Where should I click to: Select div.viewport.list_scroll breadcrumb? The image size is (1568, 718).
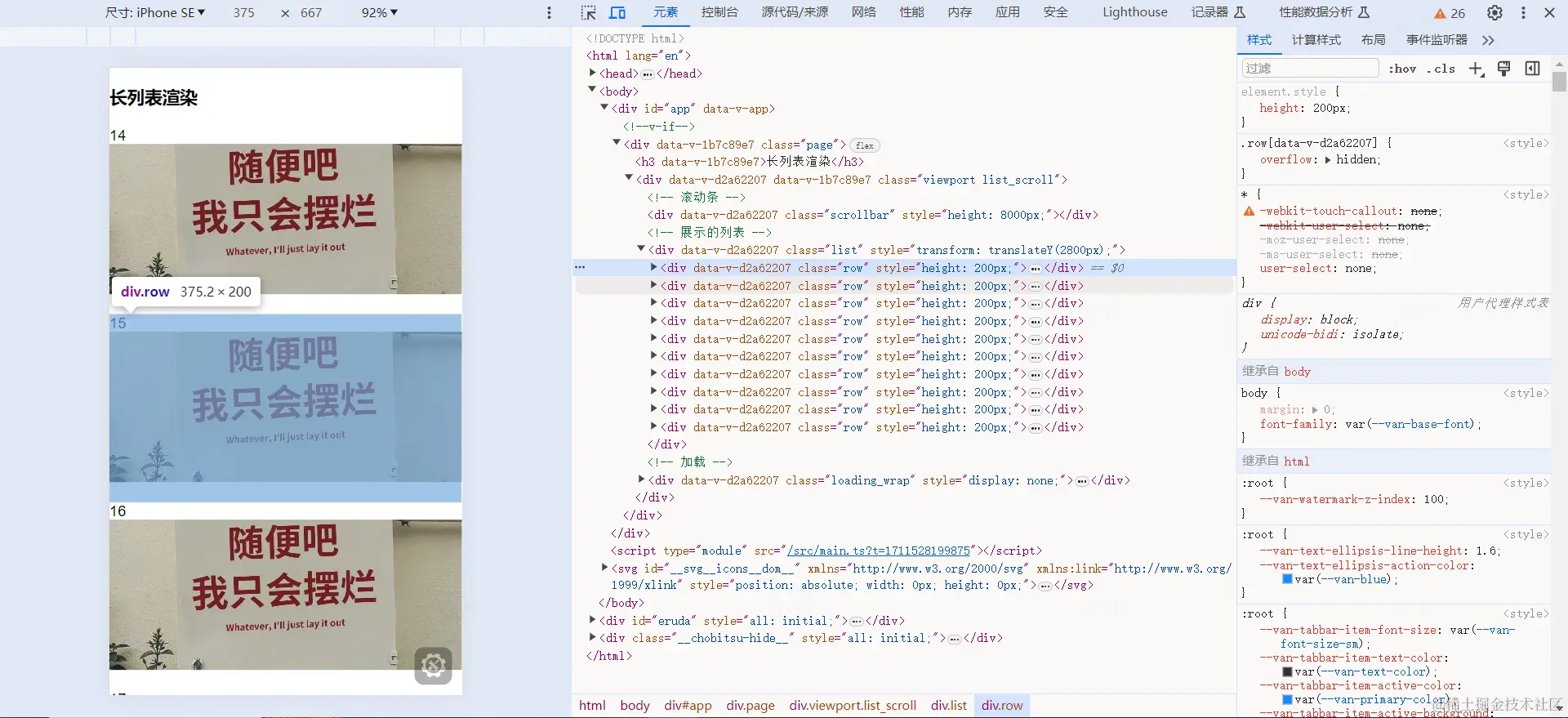853,706
